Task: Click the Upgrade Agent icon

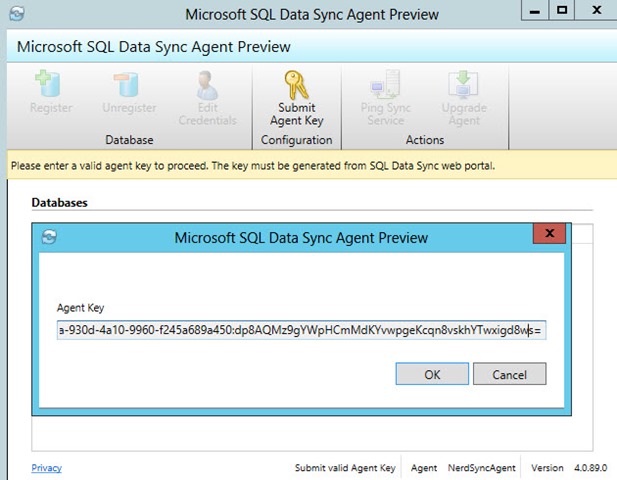Action: pos(464,84)
